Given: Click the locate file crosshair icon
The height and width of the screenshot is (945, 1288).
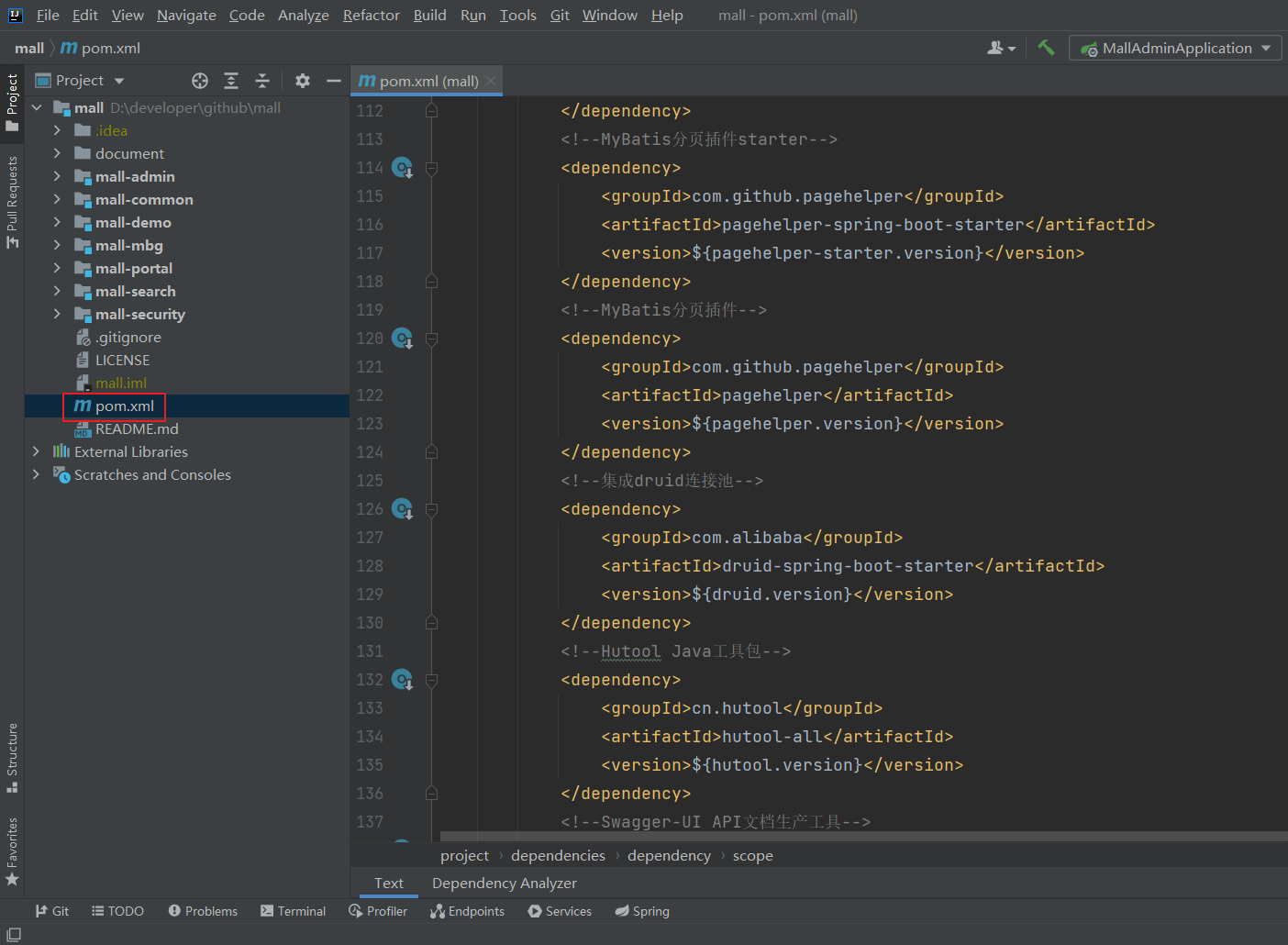Looking at the screenshot, I should (x=200, y=81).
